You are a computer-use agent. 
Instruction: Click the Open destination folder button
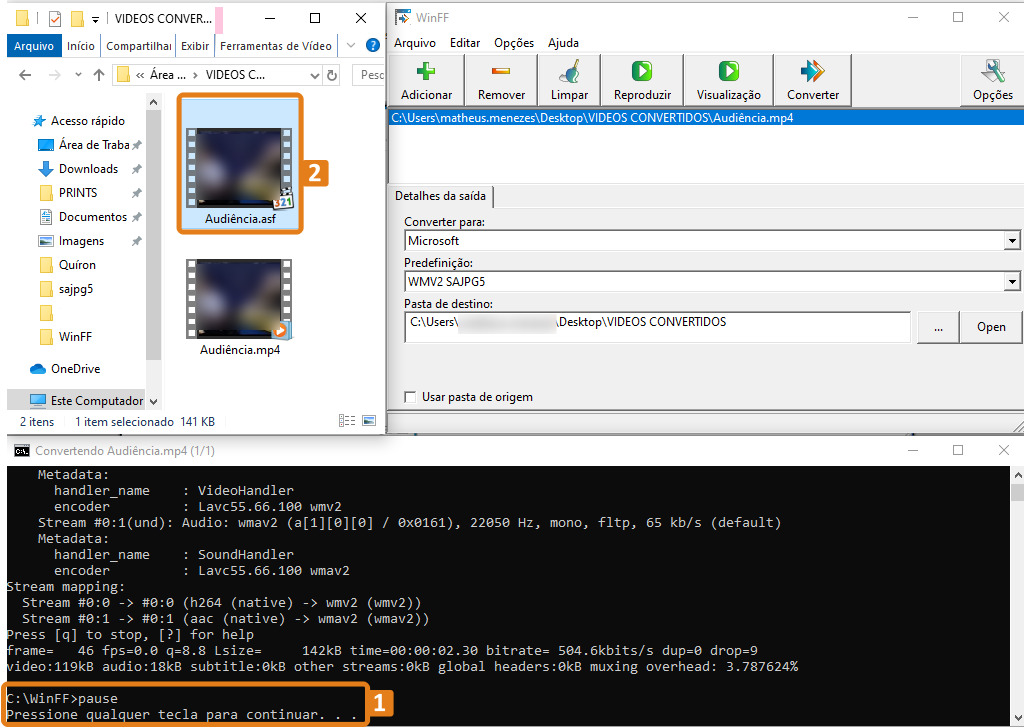991,327
